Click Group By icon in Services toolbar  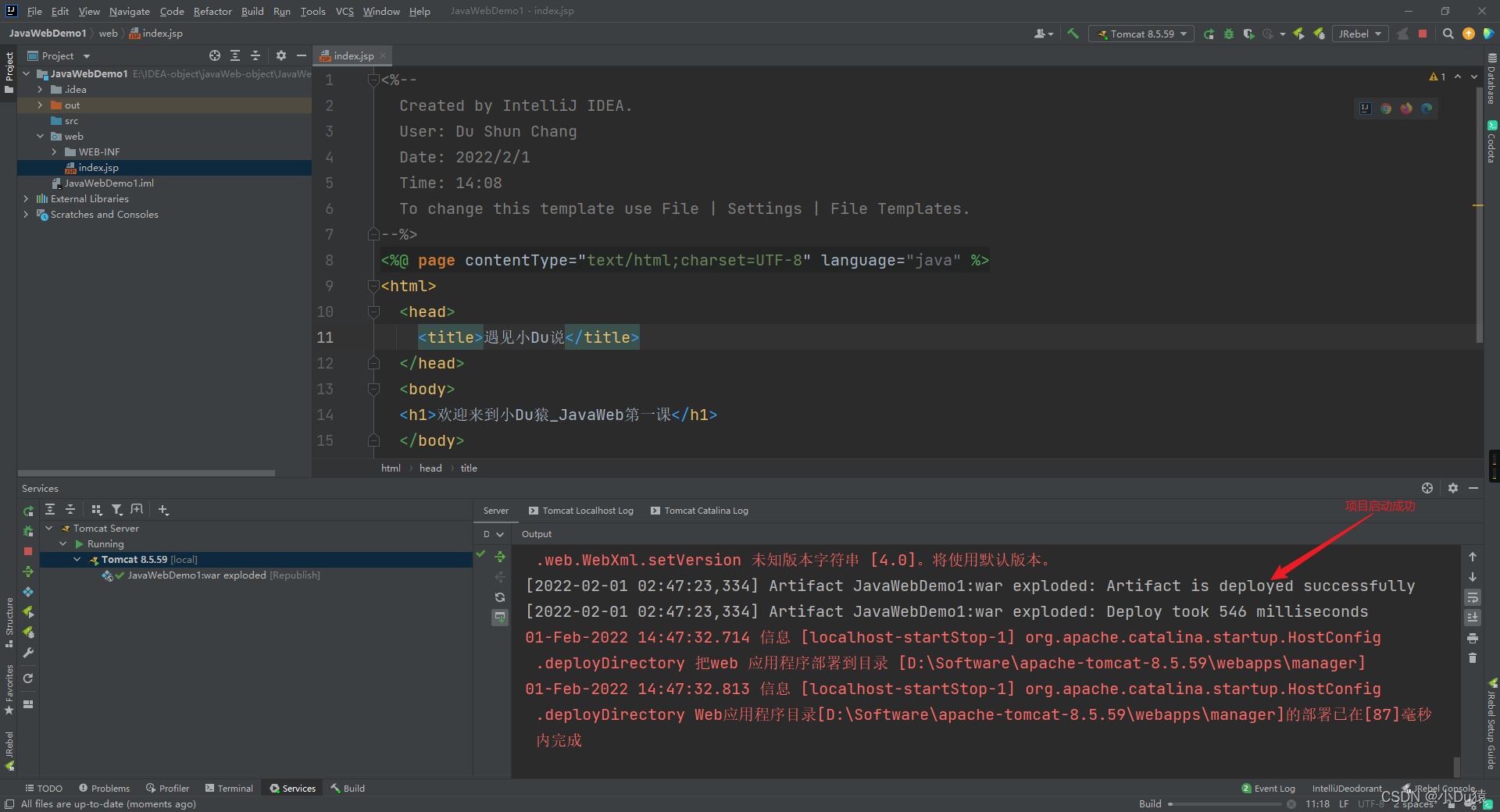(x=97, y=510)
